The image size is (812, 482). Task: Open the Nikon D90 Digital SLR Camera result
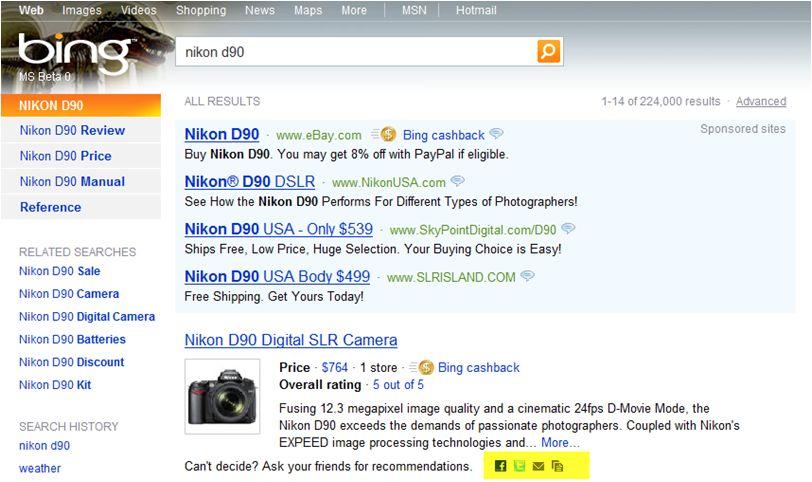coord(291,340)
